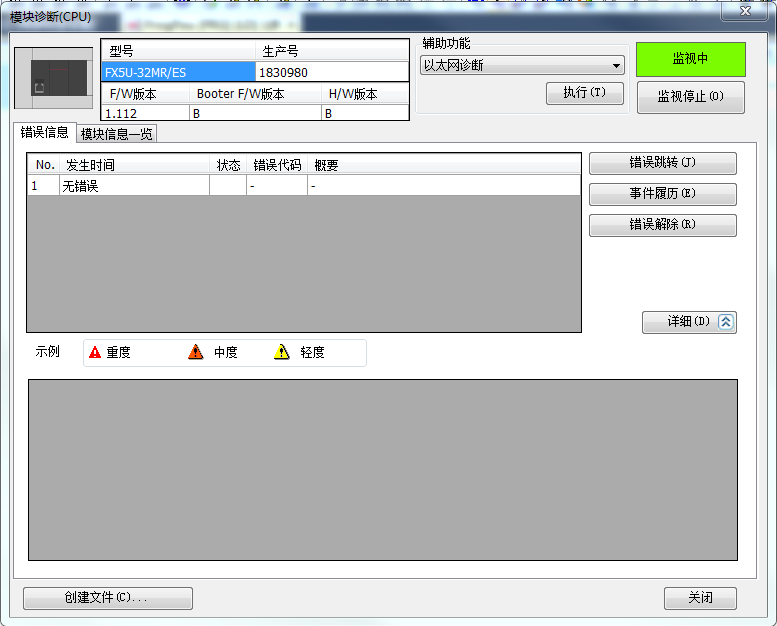Stop monitoring with 监视停止(O)
Image resolution: width=777 pixels, height=626 pixels.
[690, 97]
